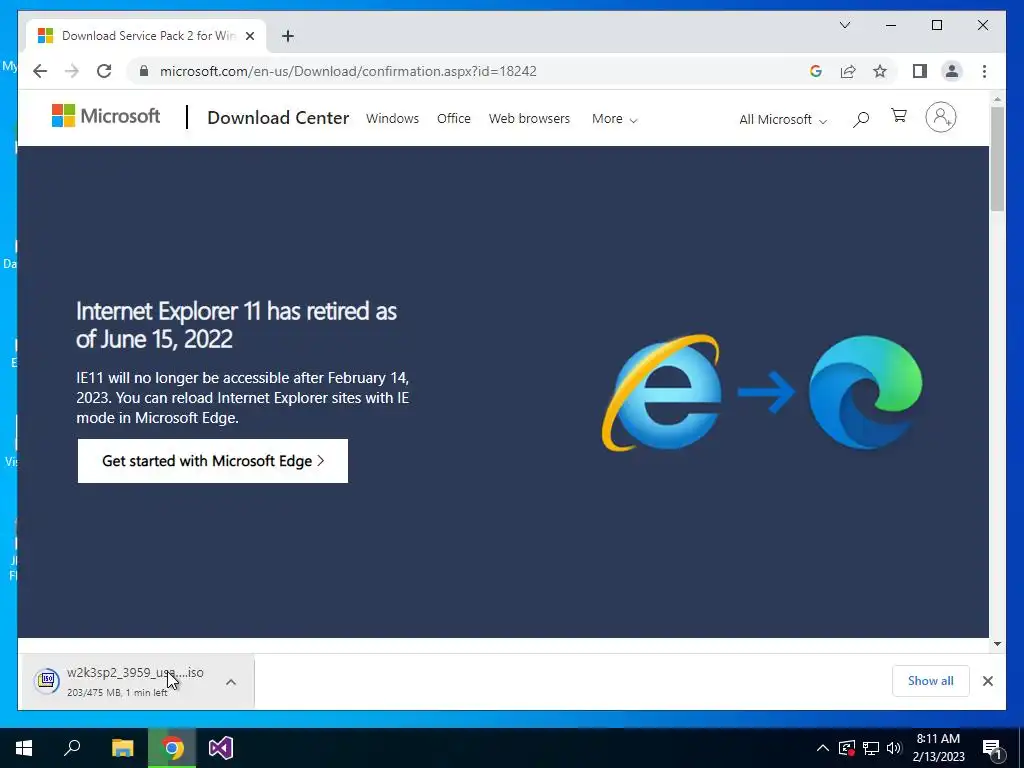Expand the All Microsoft dropdown
1024x768 pixels.
[x=783, y=120]
